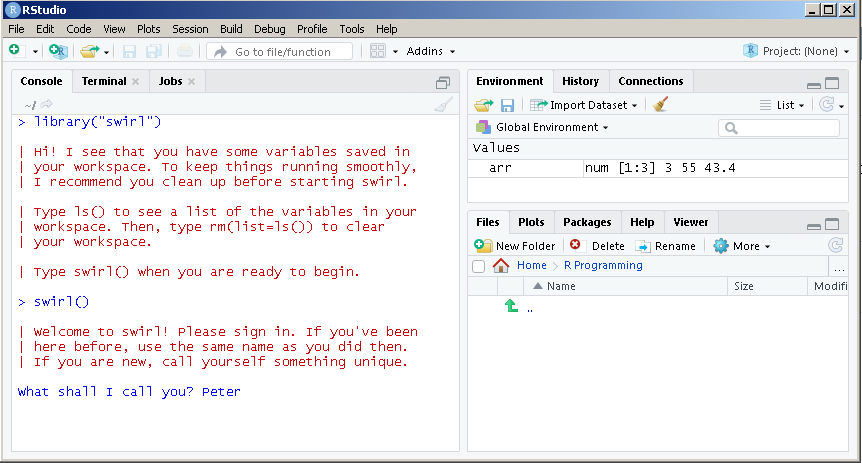Open the Build menu
This screenshot has height=463, width=862.
click(x=231, y=29)
